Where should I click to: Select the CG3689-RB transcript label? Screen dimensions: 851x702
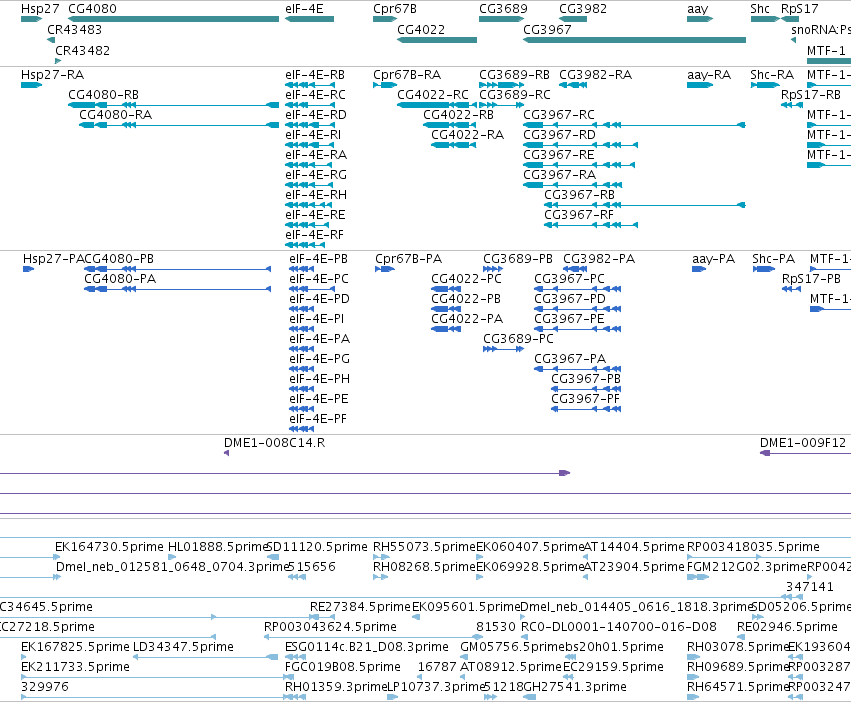pyautogui.click(x=514, y=74)
